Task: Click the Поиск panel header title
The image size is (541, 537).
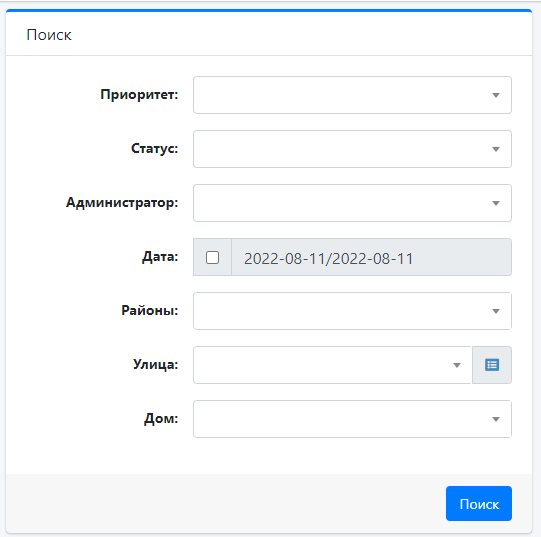Action: 49,35
